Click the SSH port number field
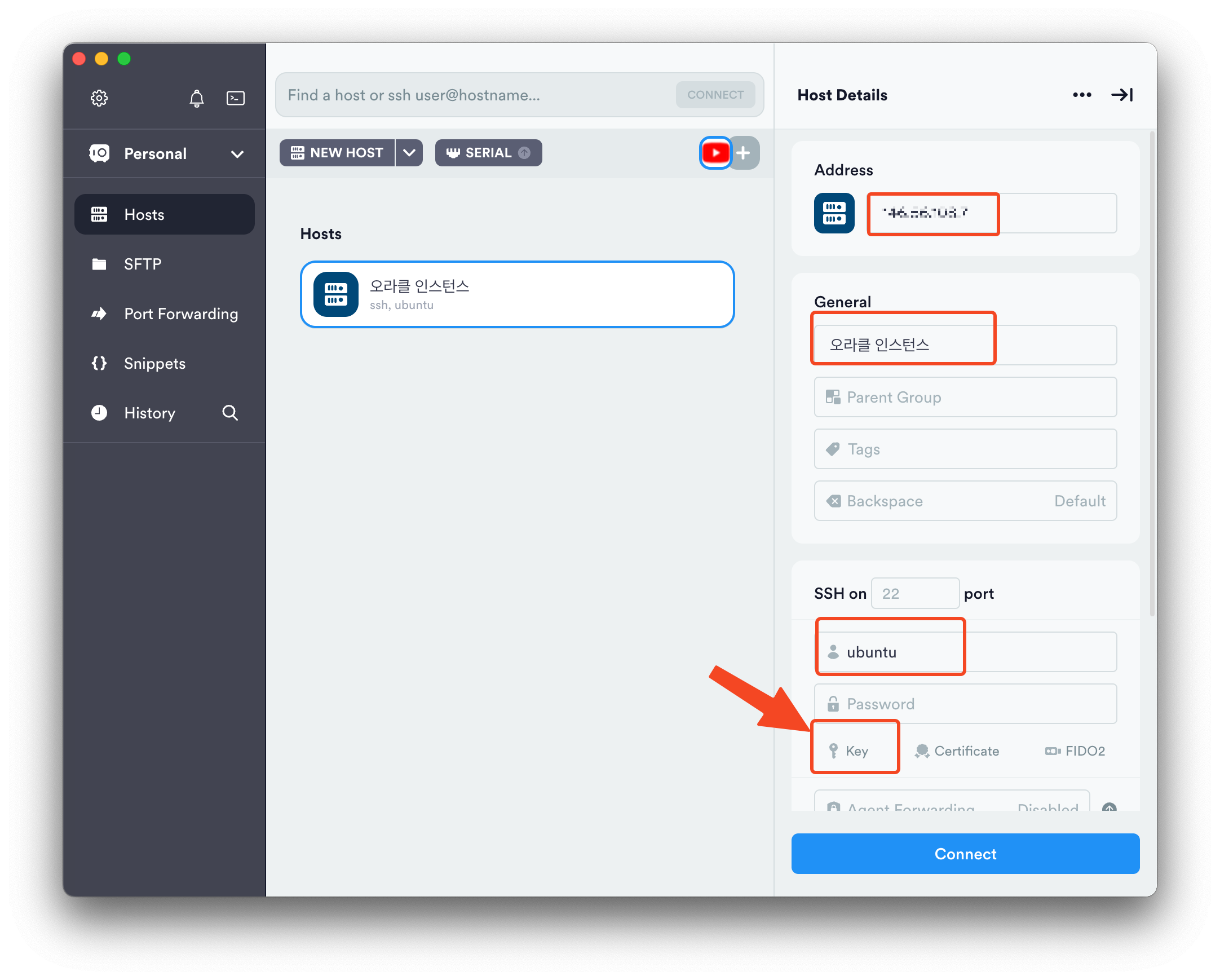 click(914, 594)
